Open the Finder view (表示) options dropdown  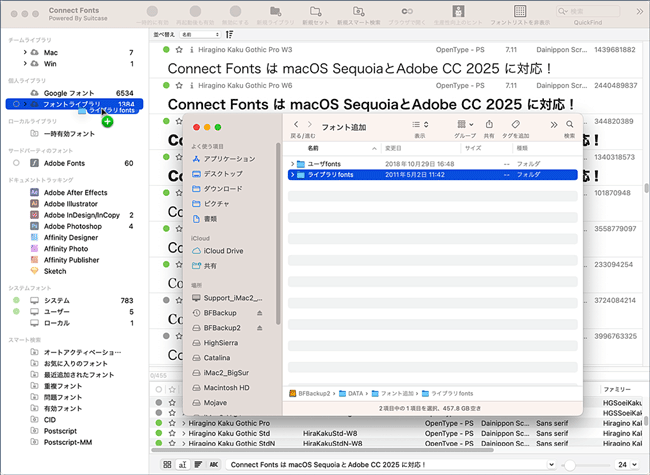click(420, 124)
